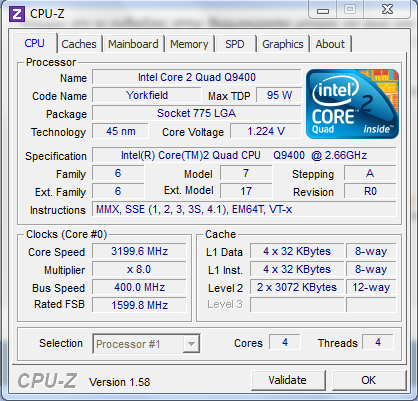Click the Specification field
This screenshot has height=401, width=418.
click(x=244, y=155)
